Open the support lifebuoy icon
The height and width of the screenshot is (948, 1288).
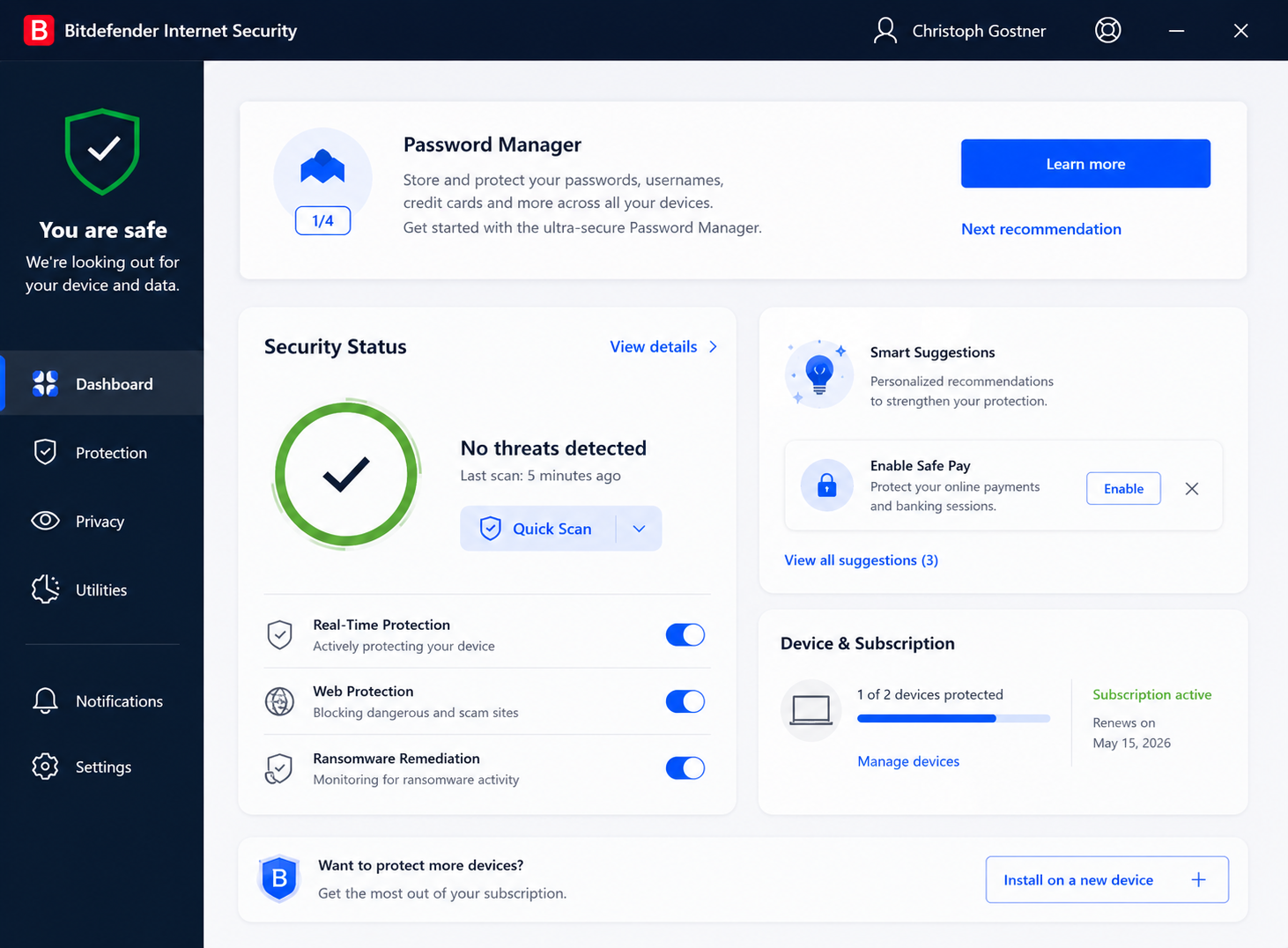(1107, 30)
